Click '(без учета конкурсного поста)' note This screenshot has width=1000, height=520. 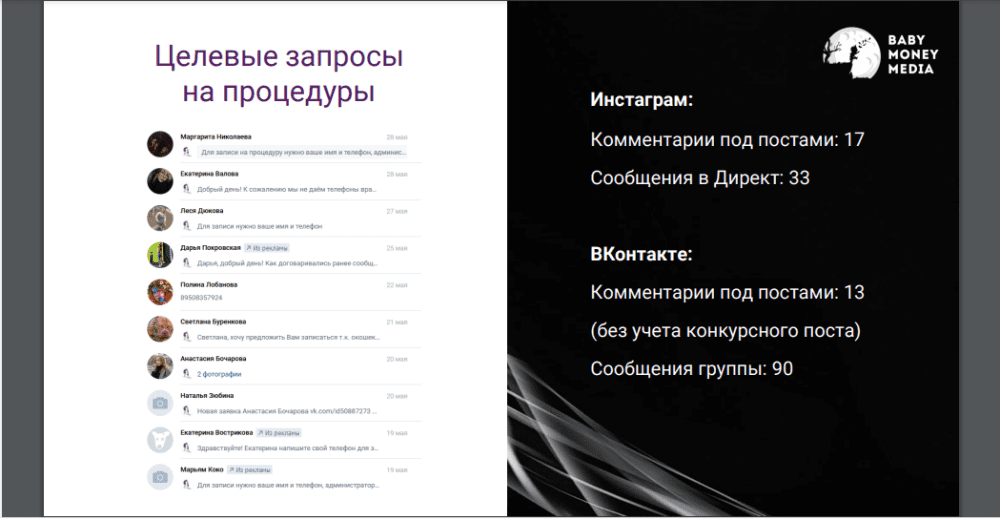point(726,331)
